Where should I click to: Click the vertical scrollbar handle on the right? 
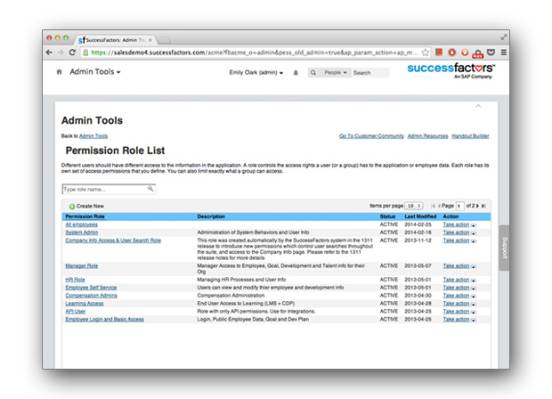(504, 248)
